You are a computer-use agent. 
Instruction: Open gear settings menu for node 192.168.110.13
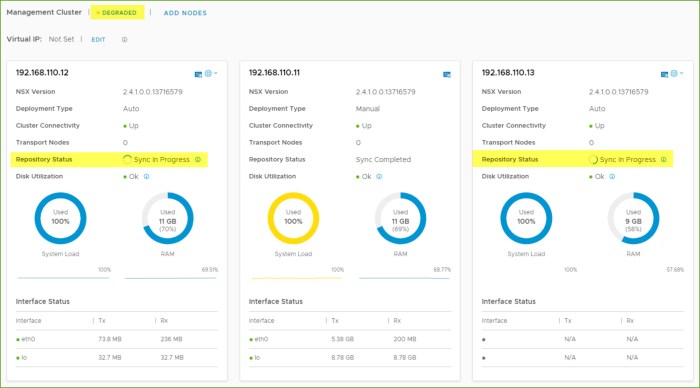[677, 73]
